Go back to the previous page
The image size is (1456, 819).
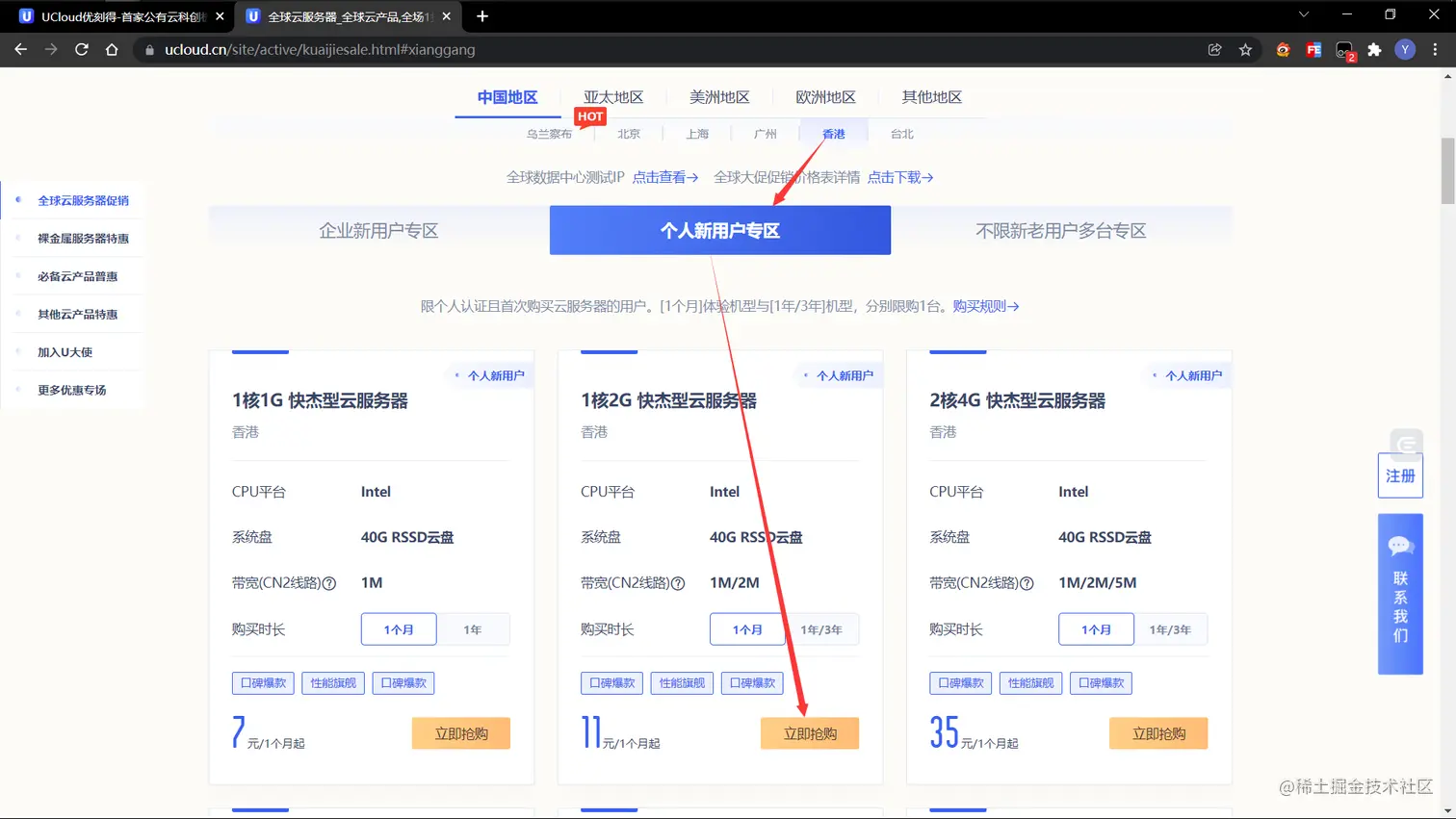tap(20, 49)
